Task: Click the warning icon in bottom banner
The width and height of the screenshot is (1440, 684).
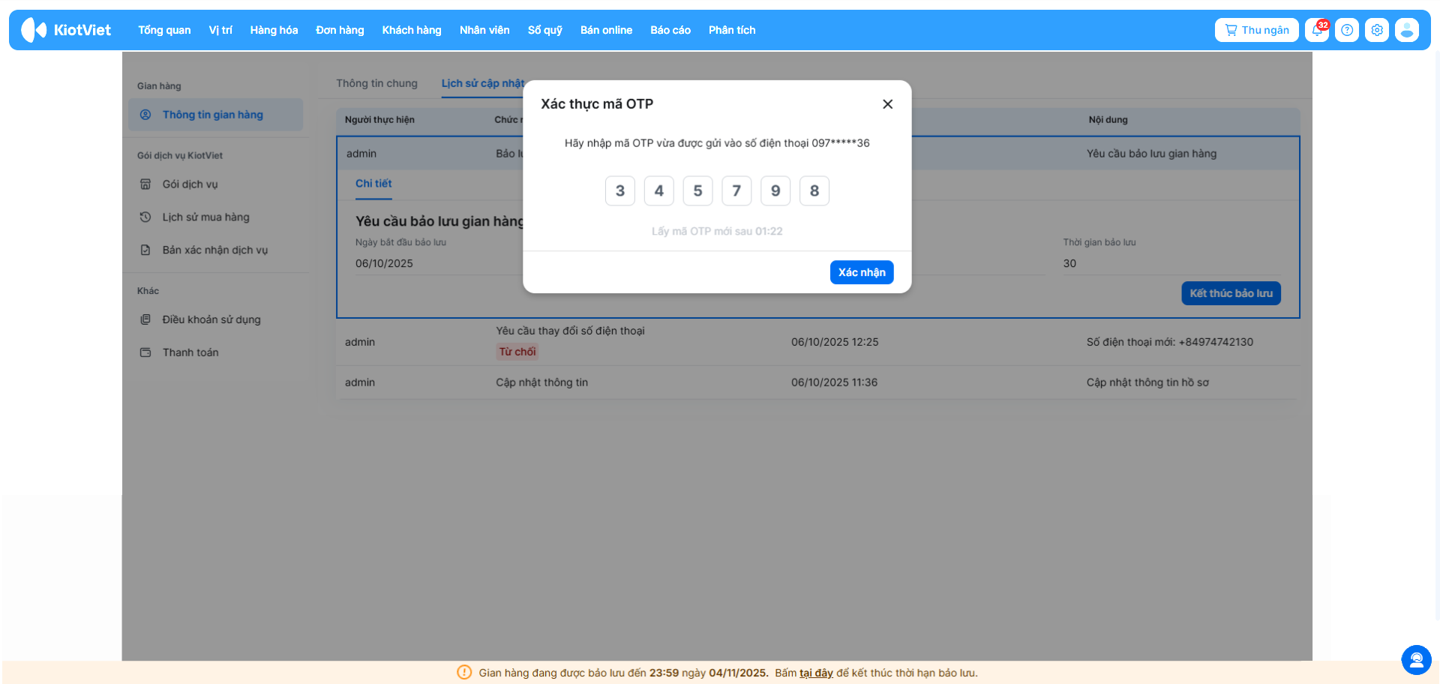Action: pyautogui.click(x=464, y=672)
